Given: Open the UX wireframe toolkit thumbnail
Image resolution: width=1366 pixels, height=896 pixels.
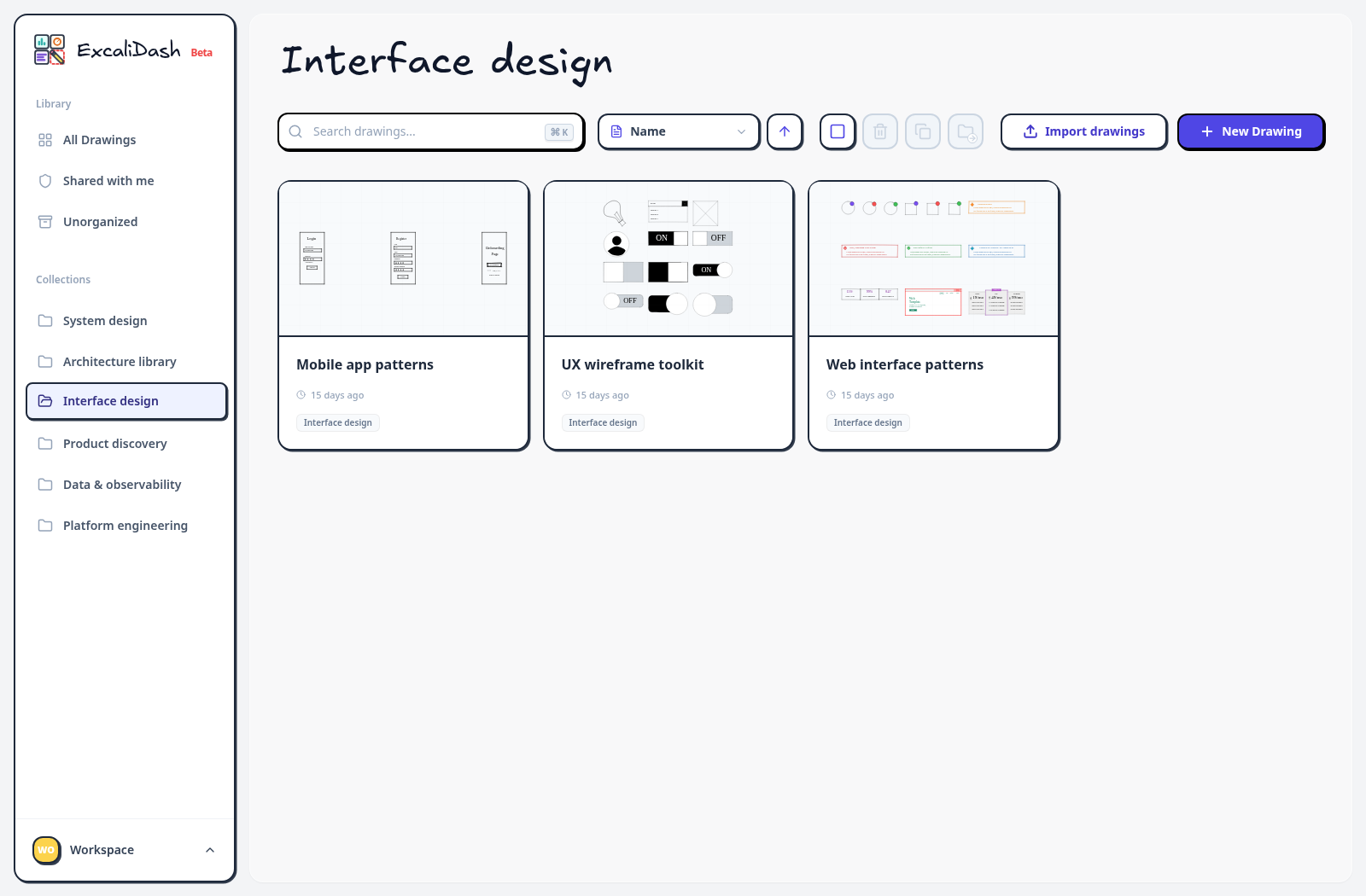Looking at the screenshot, I should [x=668, y=259].
